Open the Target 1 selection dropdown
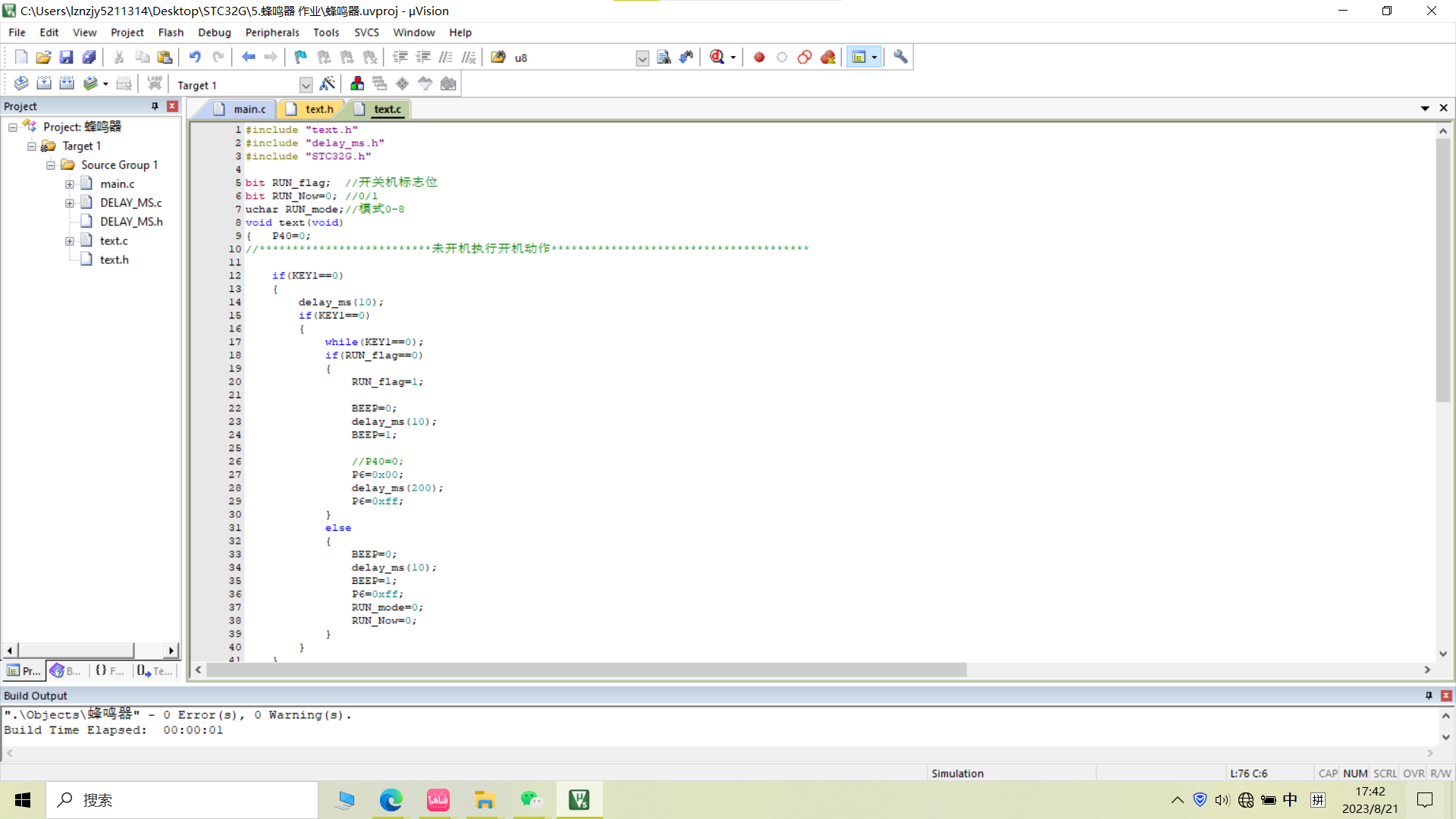Viewport: 1456px width, 819px height. [306, 85]
